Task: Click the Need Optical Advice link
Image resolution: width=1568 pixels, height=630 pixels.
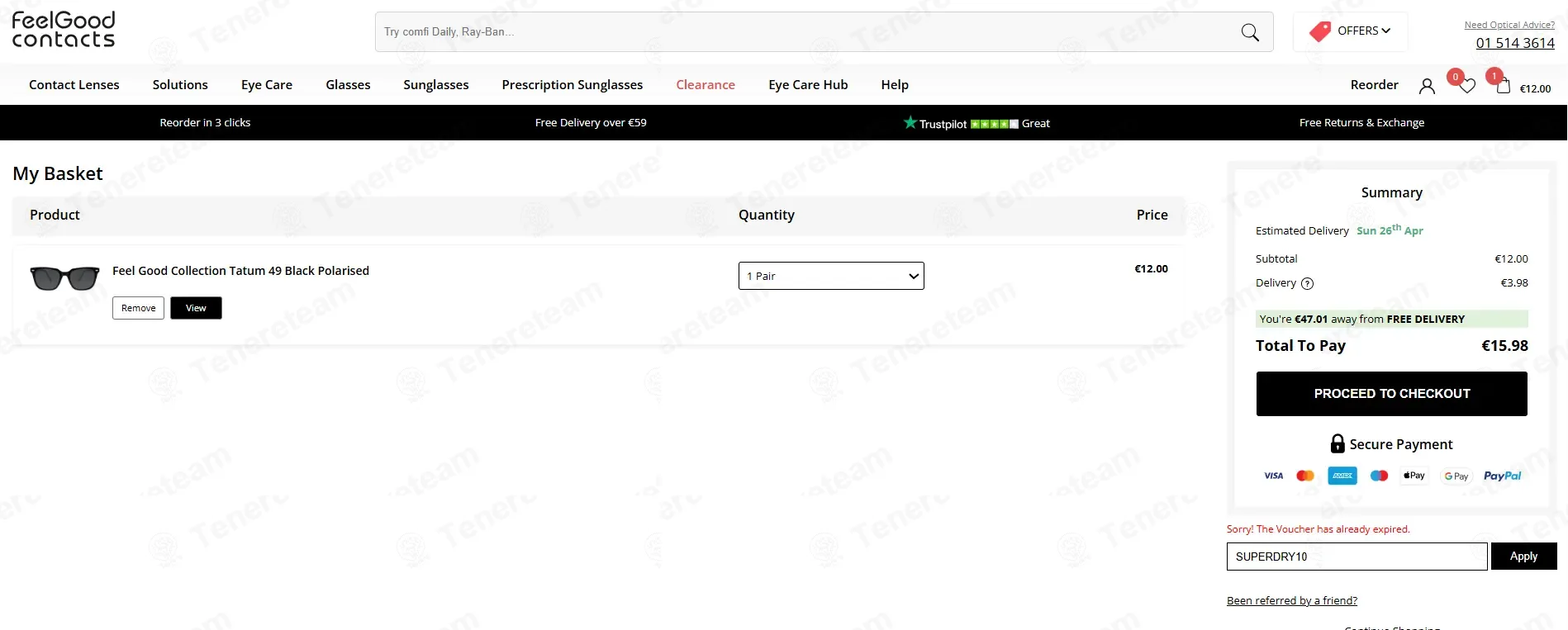Action: (x=1509, y=25)
